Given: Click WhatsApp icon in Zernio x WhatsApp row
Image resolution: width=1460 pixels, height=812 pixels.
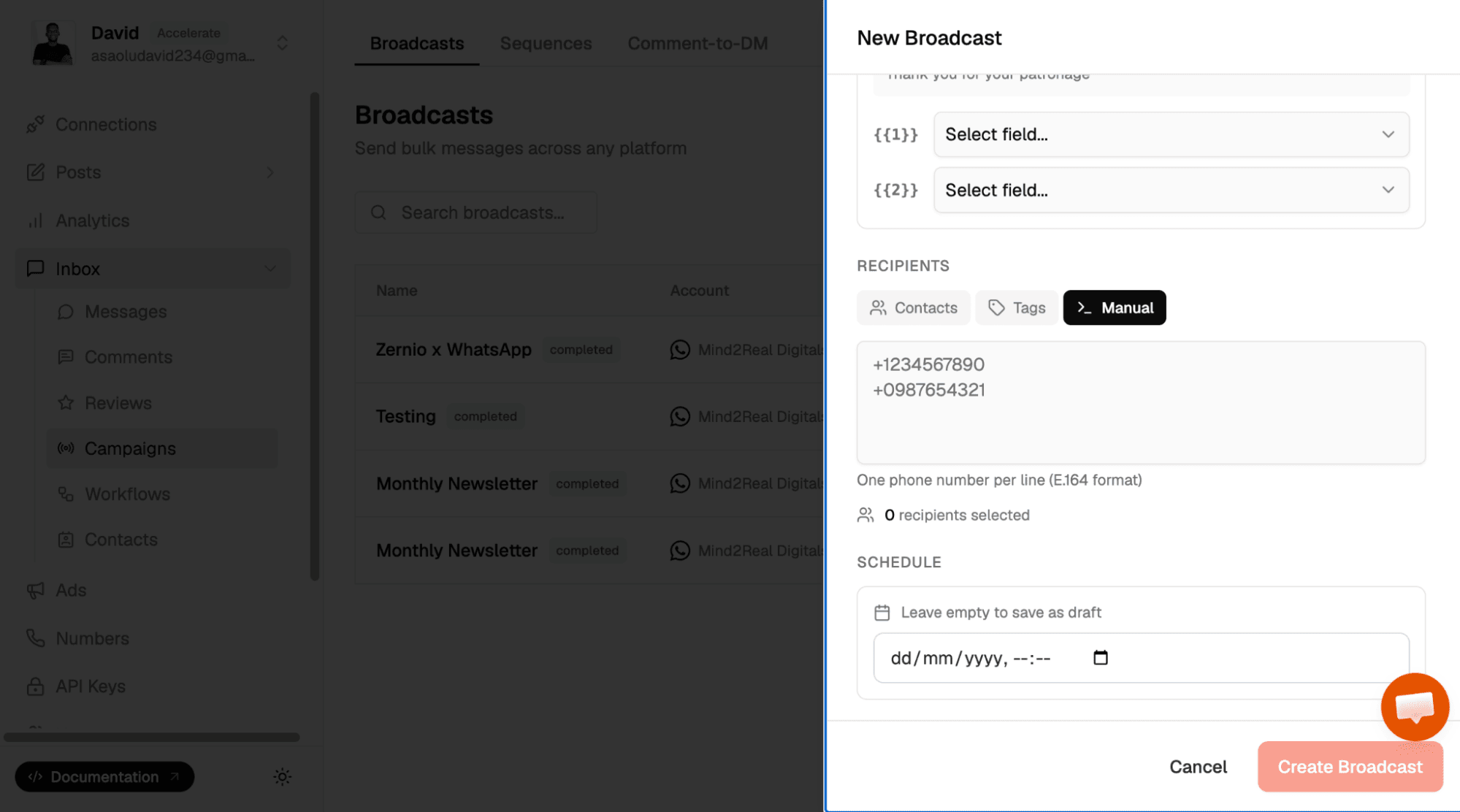Looking at the screenshot, I should [x=680, y=350].
